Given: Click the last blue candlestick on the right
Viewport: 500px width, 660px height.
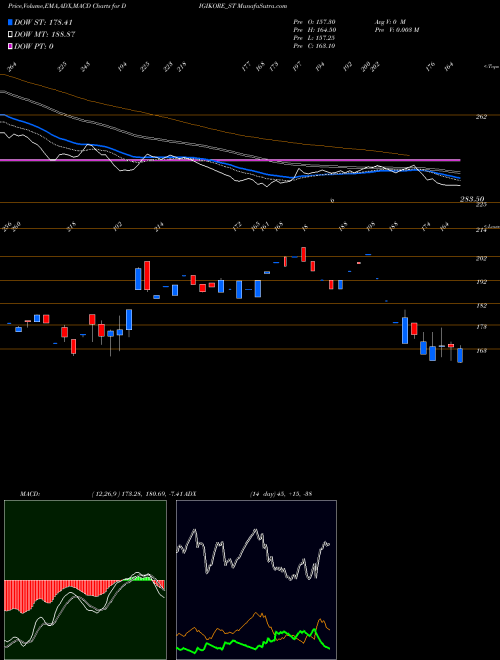Looking at the screenshot, I should point(460,355).
